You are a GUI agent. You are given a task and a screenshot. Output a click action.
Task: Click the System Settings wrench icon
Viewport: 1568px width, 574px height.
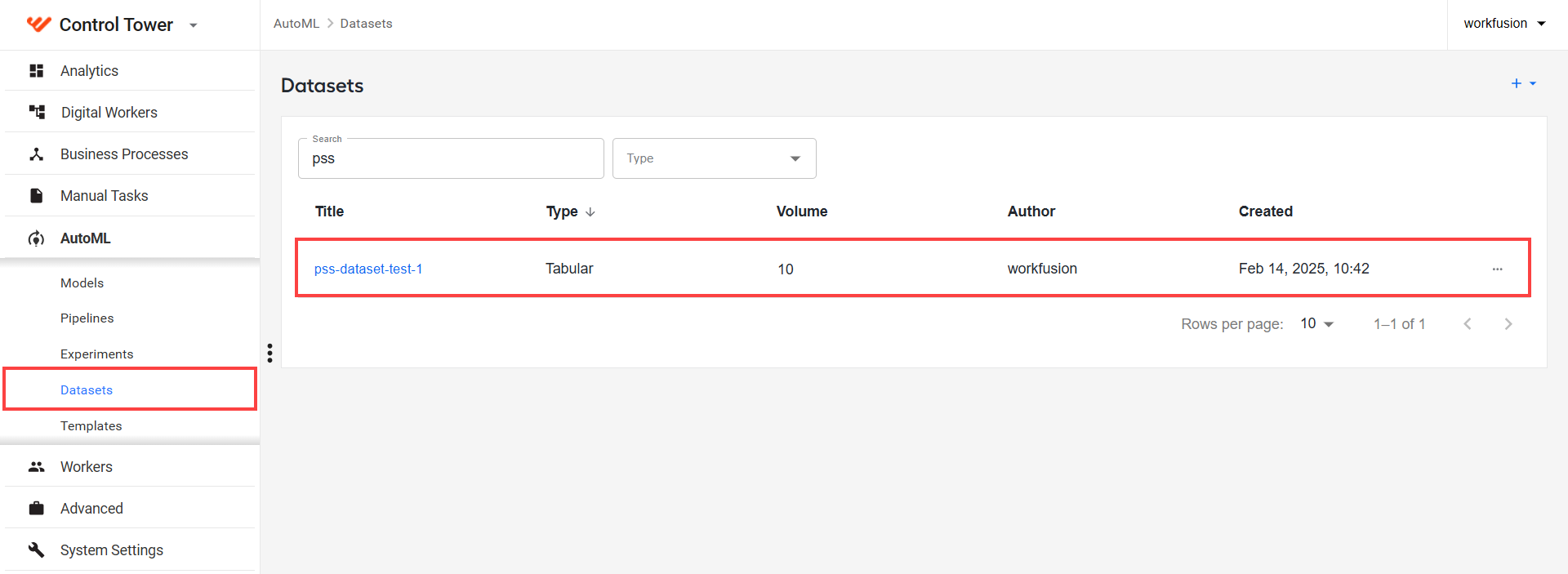click(37, 550)
